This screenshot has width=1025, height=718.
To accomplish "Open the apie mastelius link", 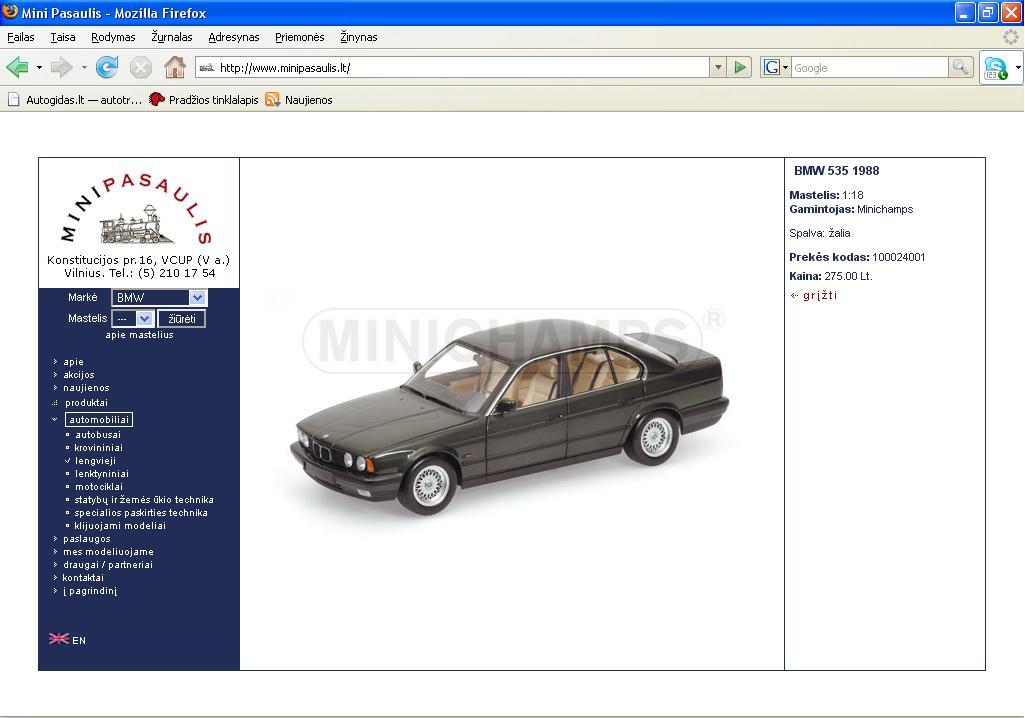I will [x=139, y=335].
